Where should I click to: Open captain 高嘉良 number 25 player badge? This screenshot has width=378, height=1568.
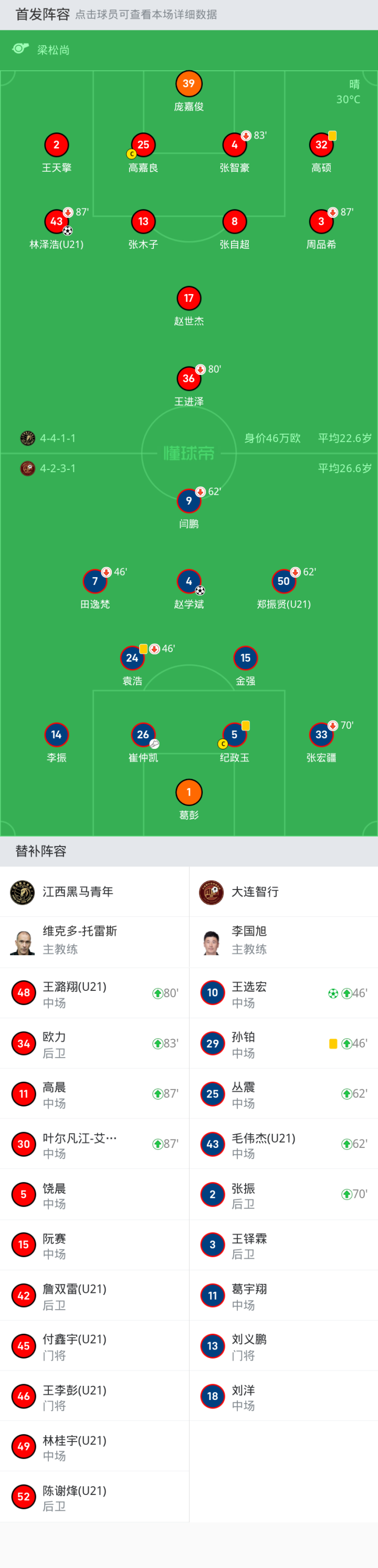pyautogui.click(x=143, y=145)
